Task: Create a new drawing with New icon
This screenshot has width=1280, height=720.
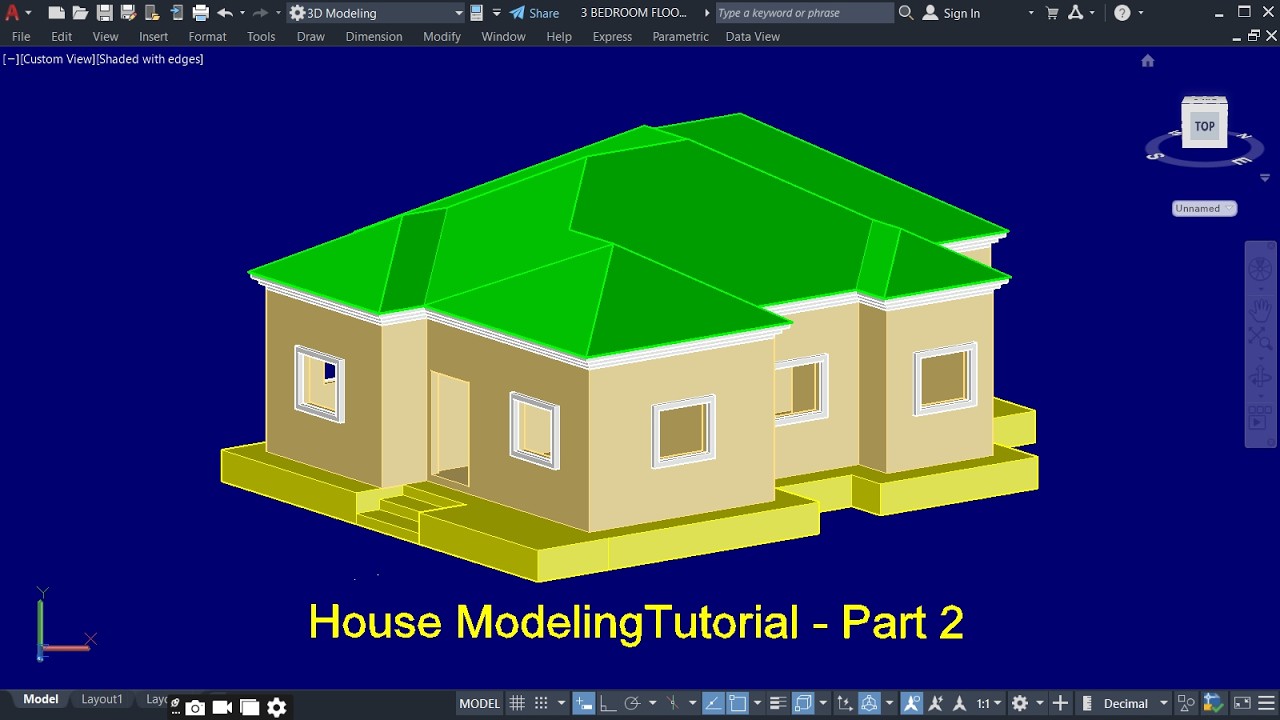Action: pos(57,13)
